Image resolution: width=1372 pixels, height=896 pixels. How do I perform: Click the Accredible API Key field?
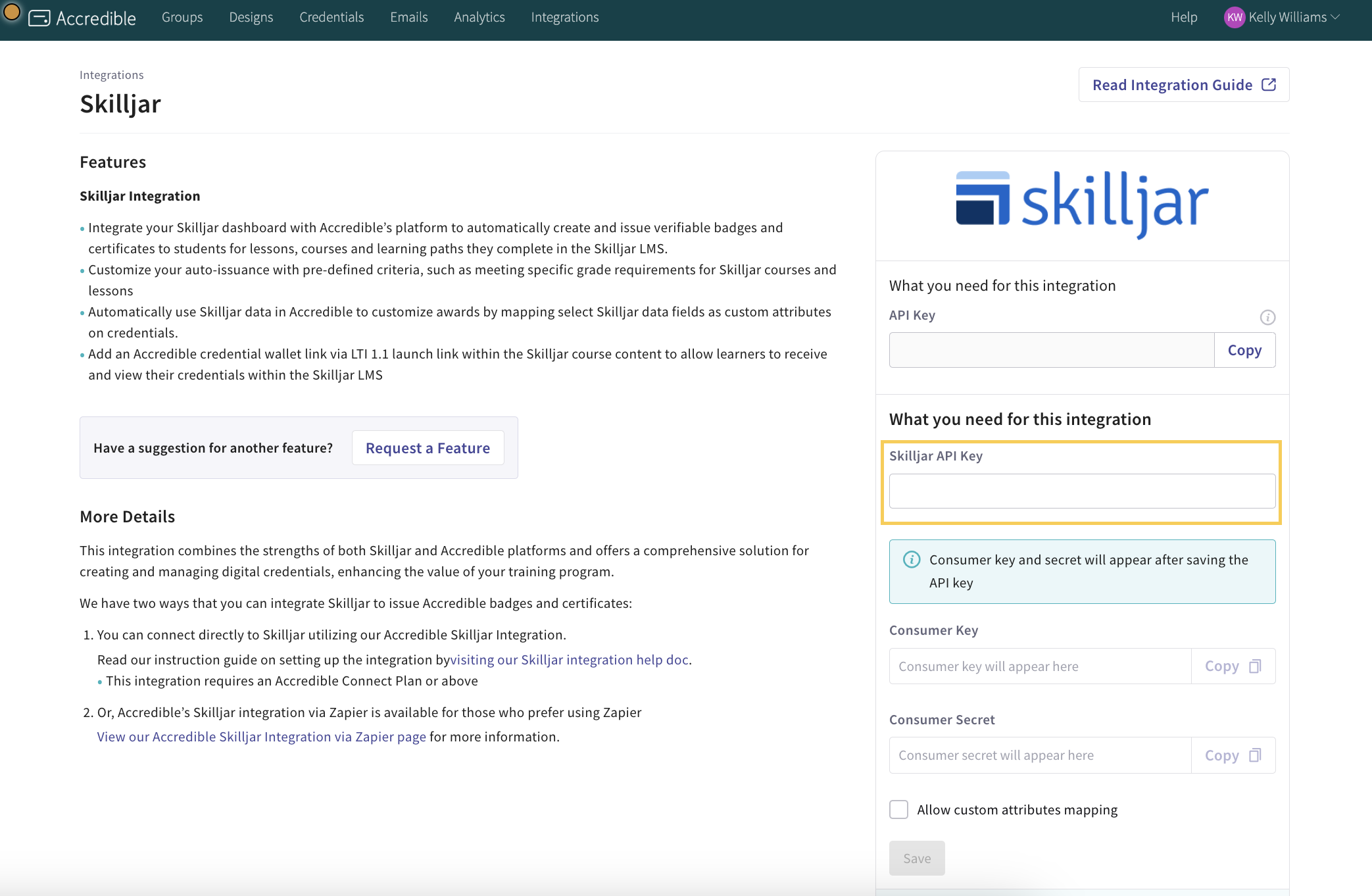(x=1051, y=350)
